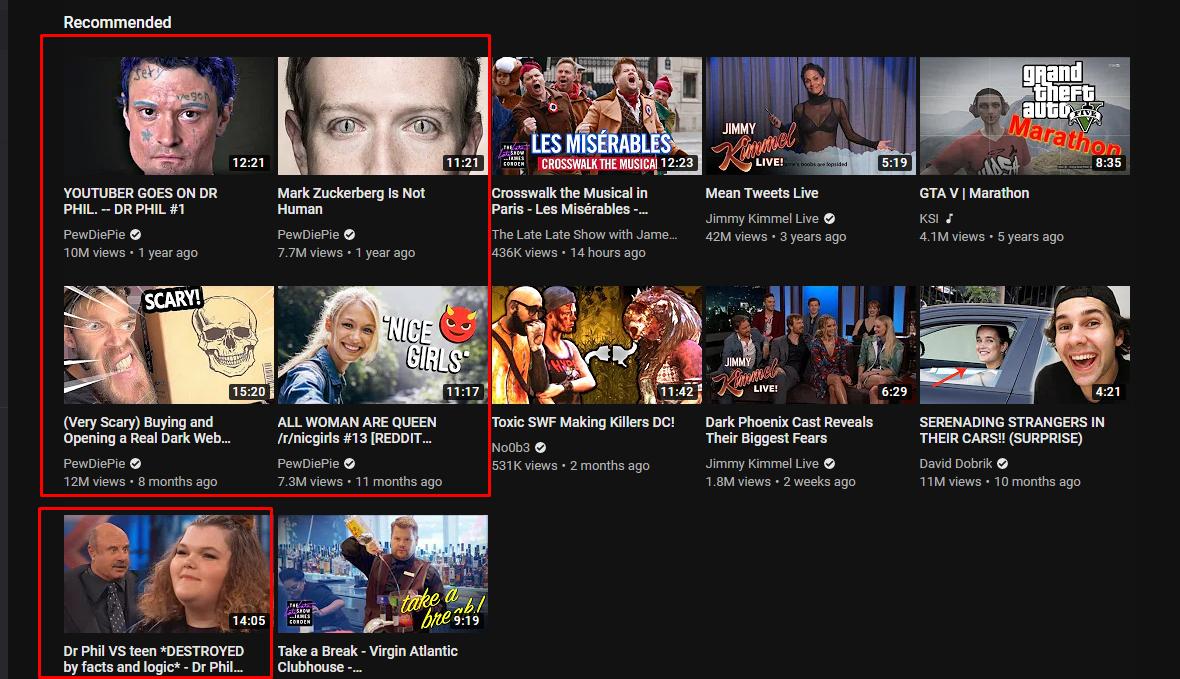
Task: Open PewDiePie channel under Dr Phil #1 video
Action: [x=94, y=235]
